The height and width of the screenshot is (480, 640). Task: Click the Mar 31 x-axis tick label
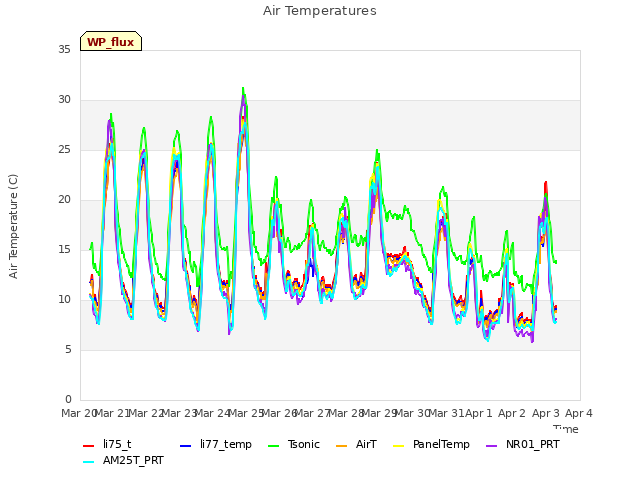click(446, 413)
